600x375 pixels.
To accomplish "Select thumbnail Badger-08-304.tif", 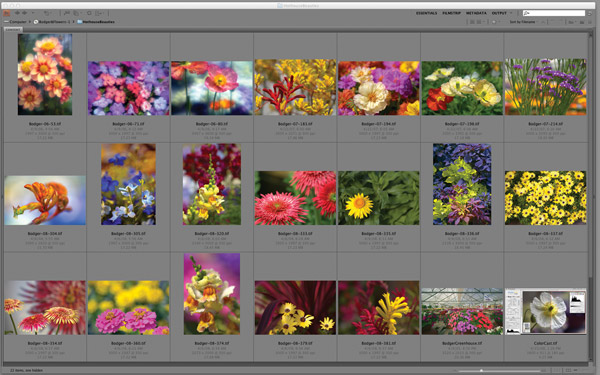I will (x=45, y=200).
